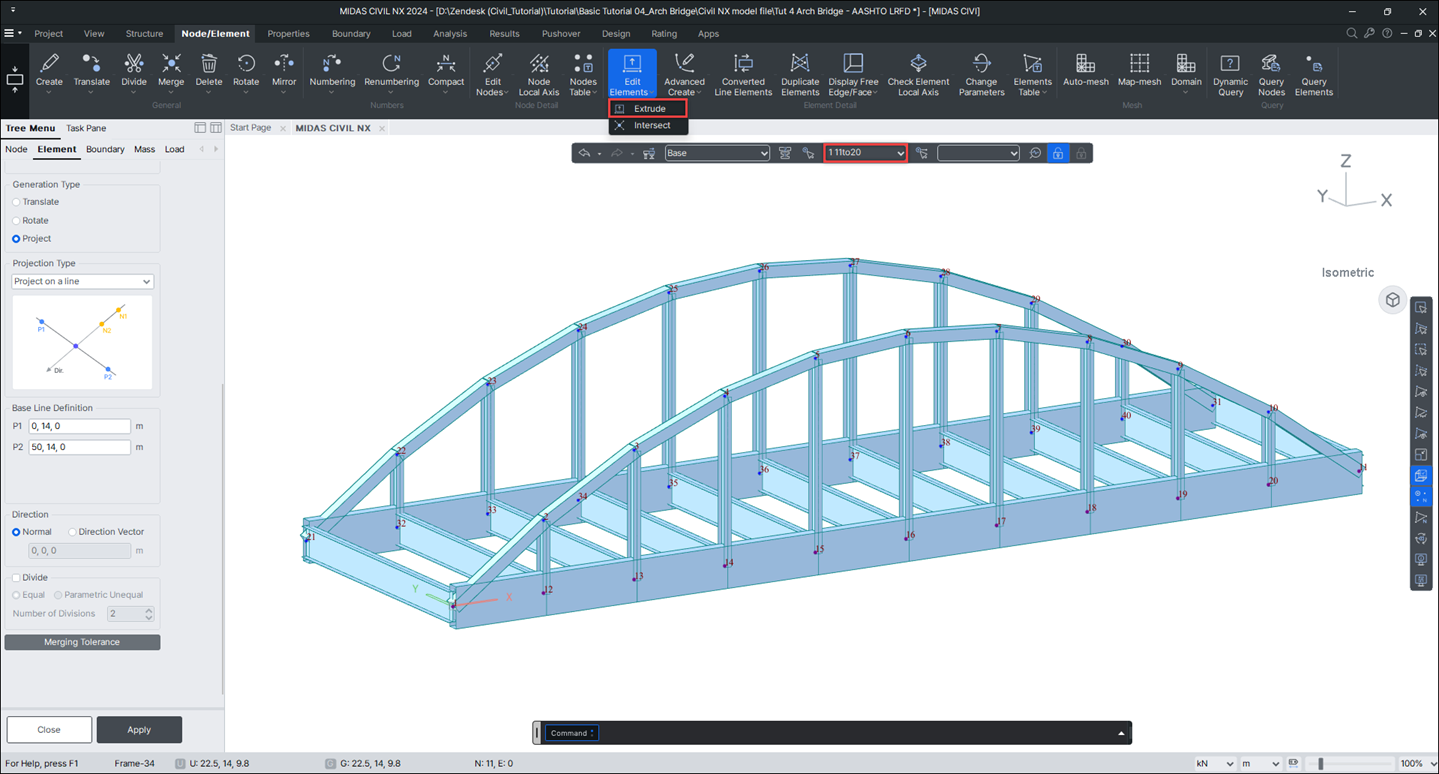Image resolution: width=1439 pixels, height=774 pixels.
Task: Open Display Free Edge/Face tool
Action: point(853,74)
